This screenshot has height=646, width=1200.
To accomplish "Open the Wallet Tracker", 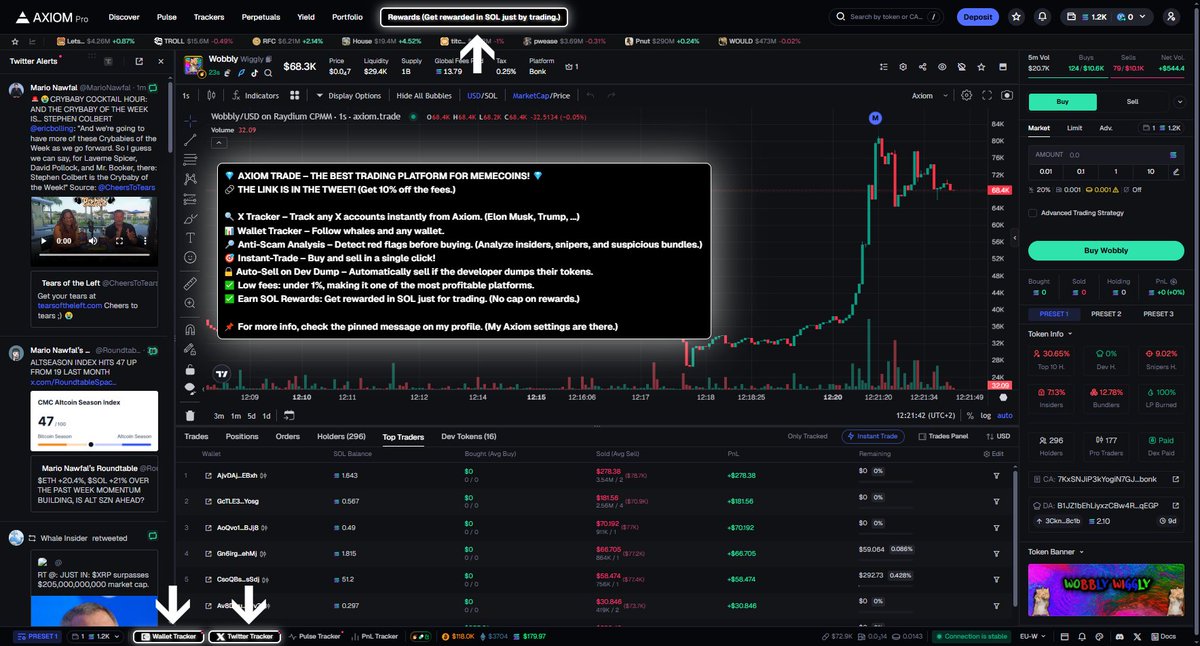I will (x=169, y=636).
